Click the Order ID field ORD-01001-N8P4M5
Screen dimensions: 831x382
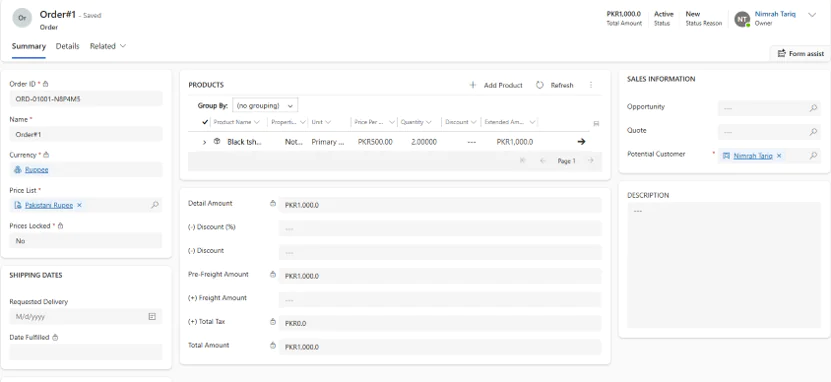pos(86,99)
